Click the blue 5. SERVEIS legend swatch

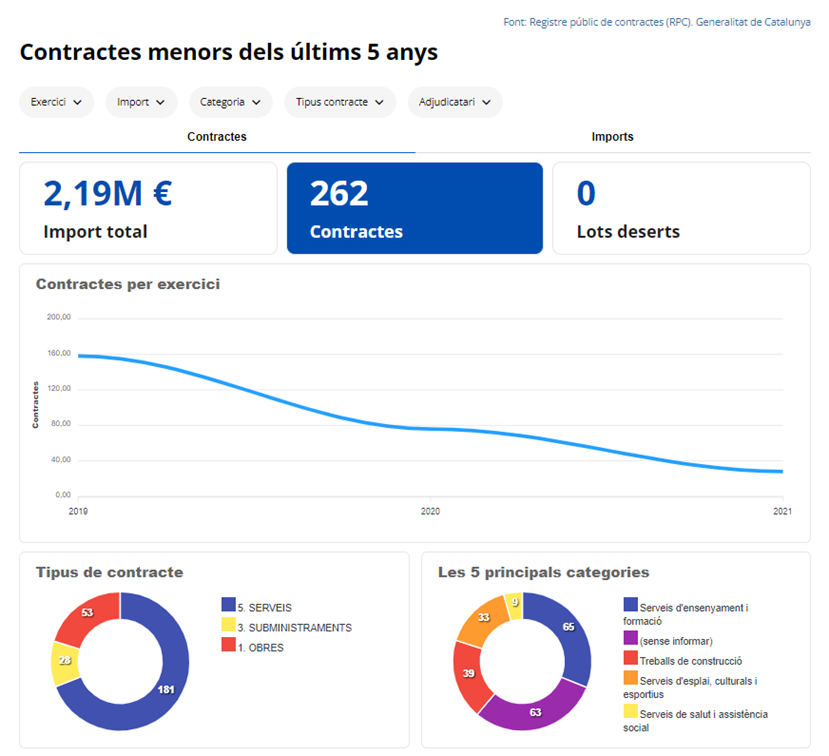click(x=228, y=605)
